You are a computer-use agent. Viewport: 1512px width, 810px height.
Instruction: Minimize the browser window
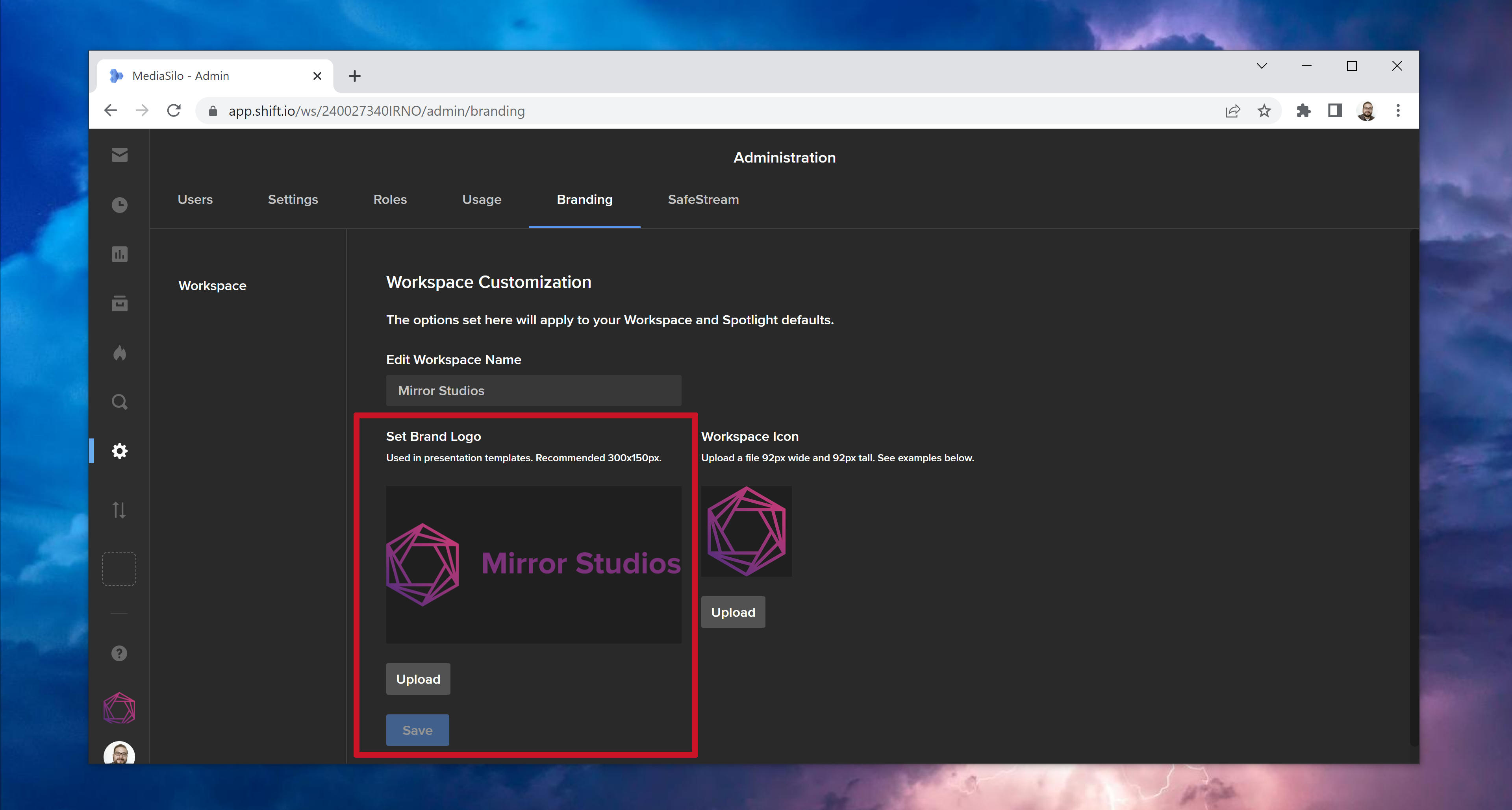pyautogui.click(x=1306, y=66)
